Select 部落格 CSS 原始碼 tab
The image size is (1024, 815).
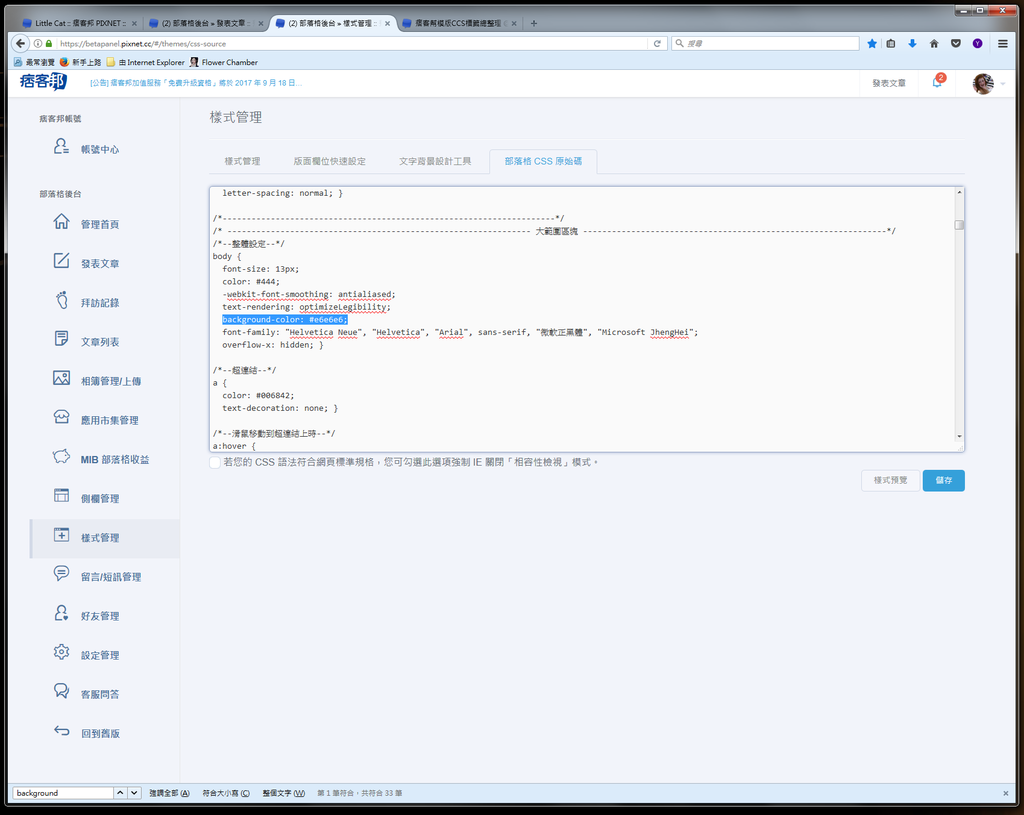[x=543, y=161]
